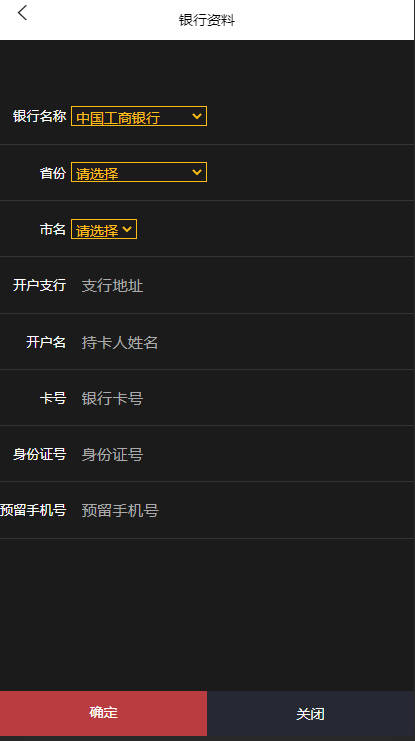The width and height of the screenshot is (415, 741).
Task: Open the 市名 city dropdown
Action: pos(104,229)
